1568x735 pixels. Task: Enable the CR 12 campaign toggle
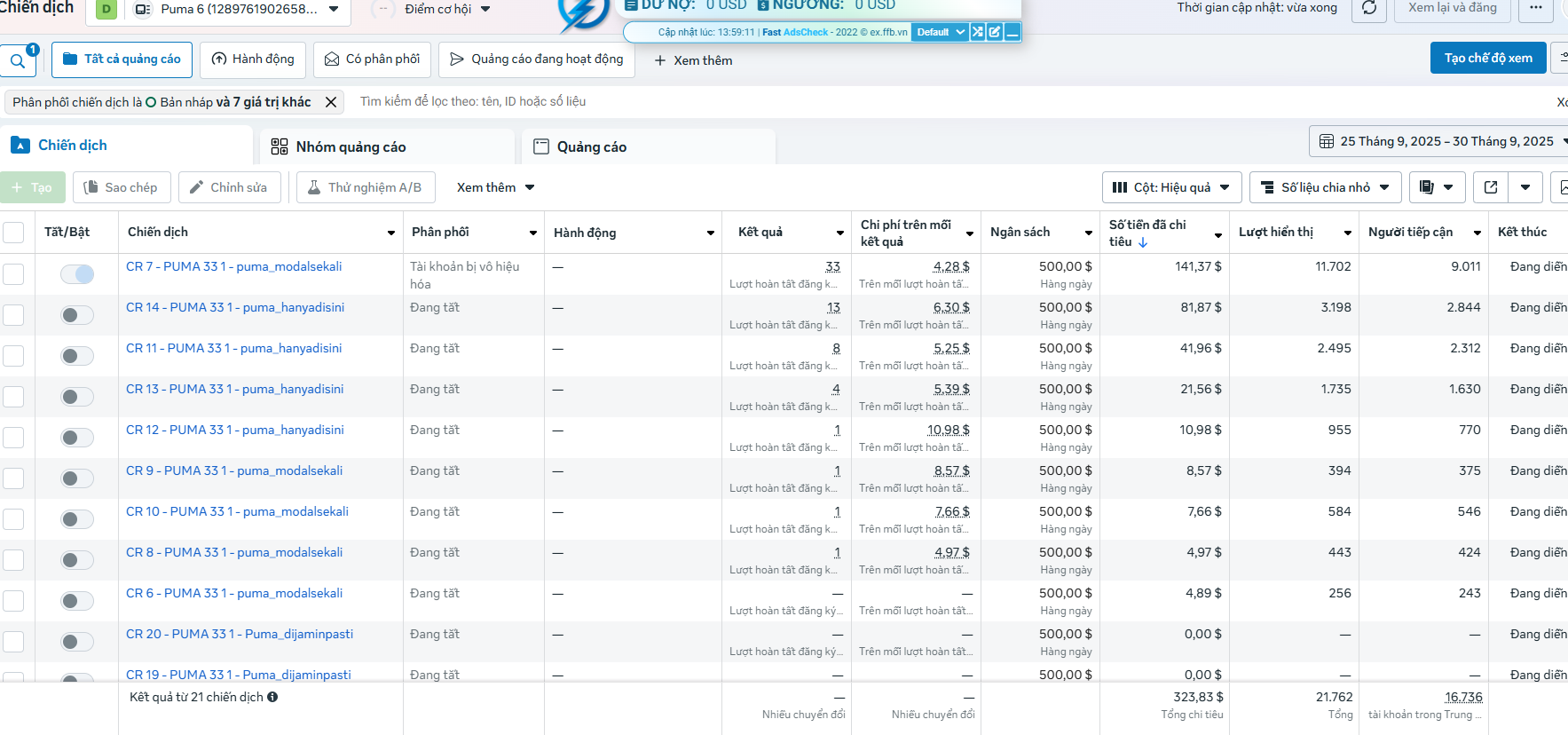click(77, 438)
